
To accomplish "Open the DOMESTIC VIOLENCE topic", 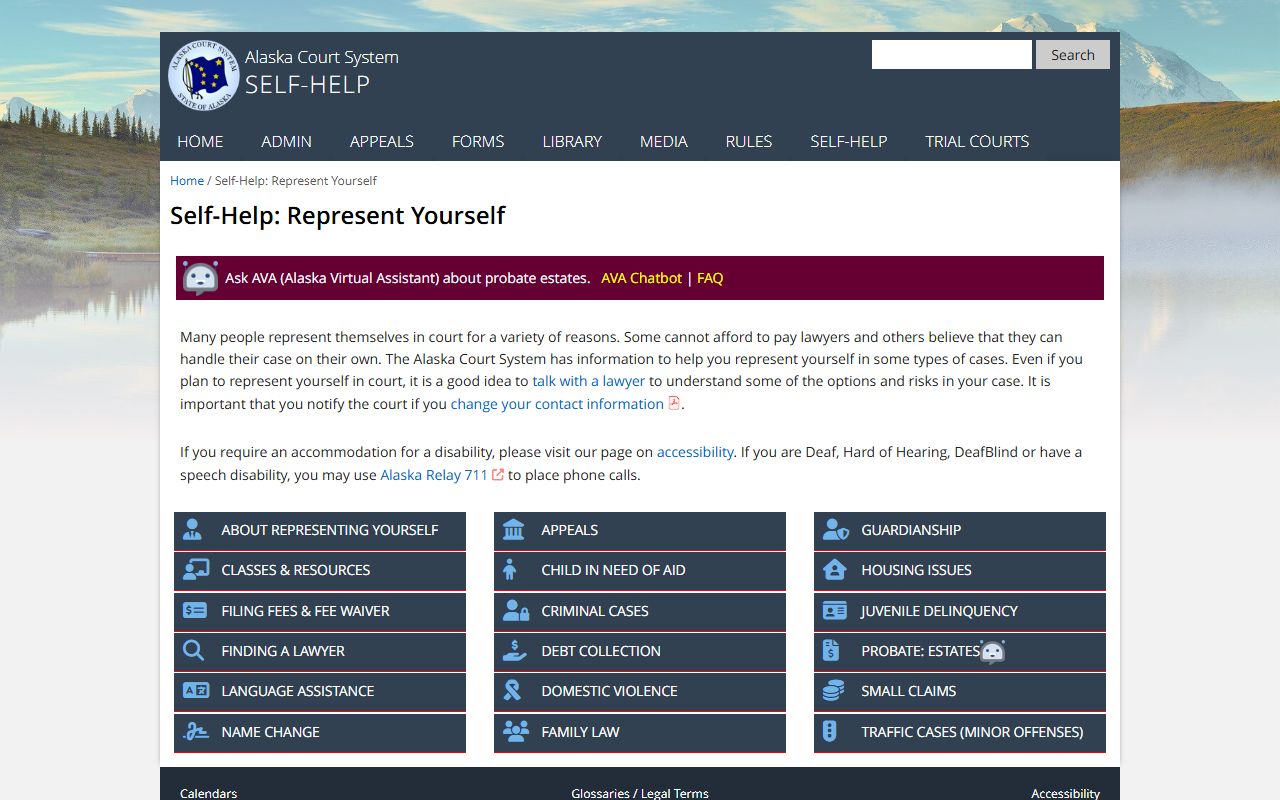I will (640, 692).
